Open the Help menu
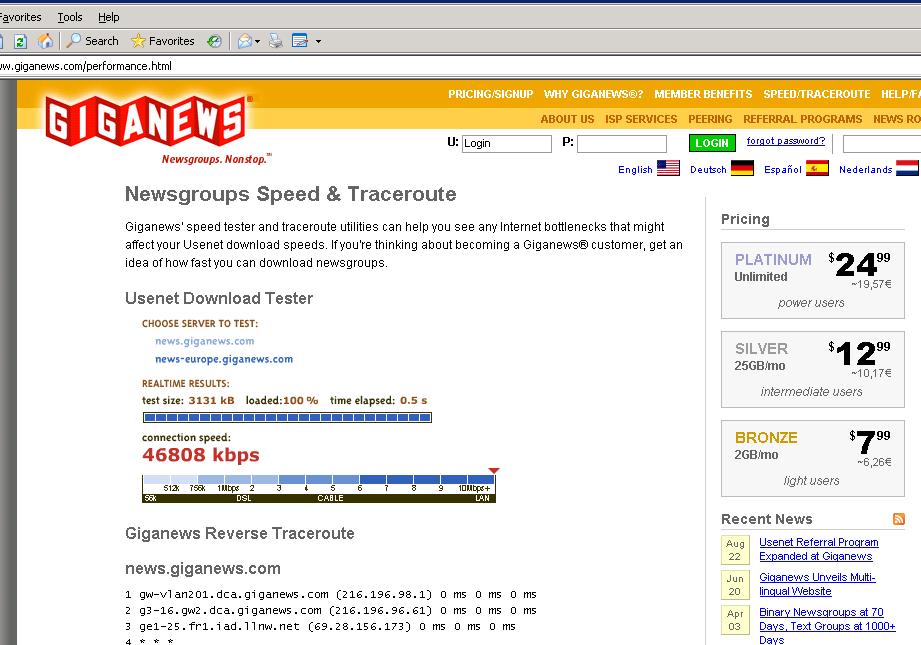Viewport: 921px width, 645px height. [109, 17]
